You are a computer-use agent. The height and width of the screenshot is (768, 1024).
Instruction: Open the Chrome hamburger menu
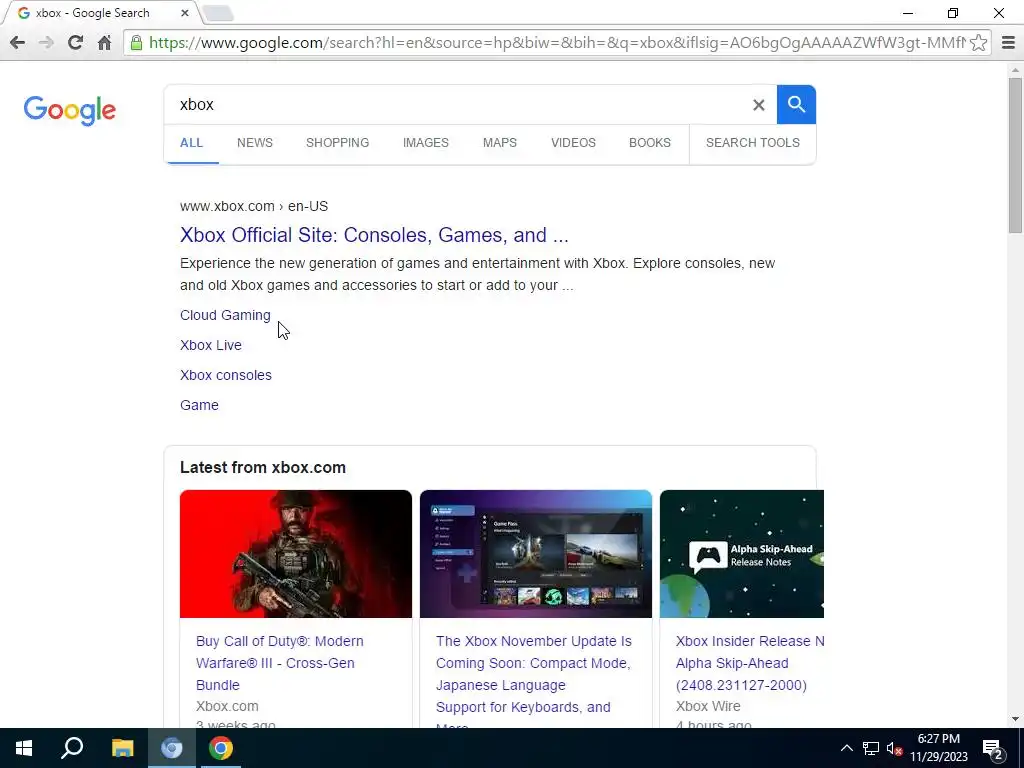pyautogui.click(x=1008, y=43)
